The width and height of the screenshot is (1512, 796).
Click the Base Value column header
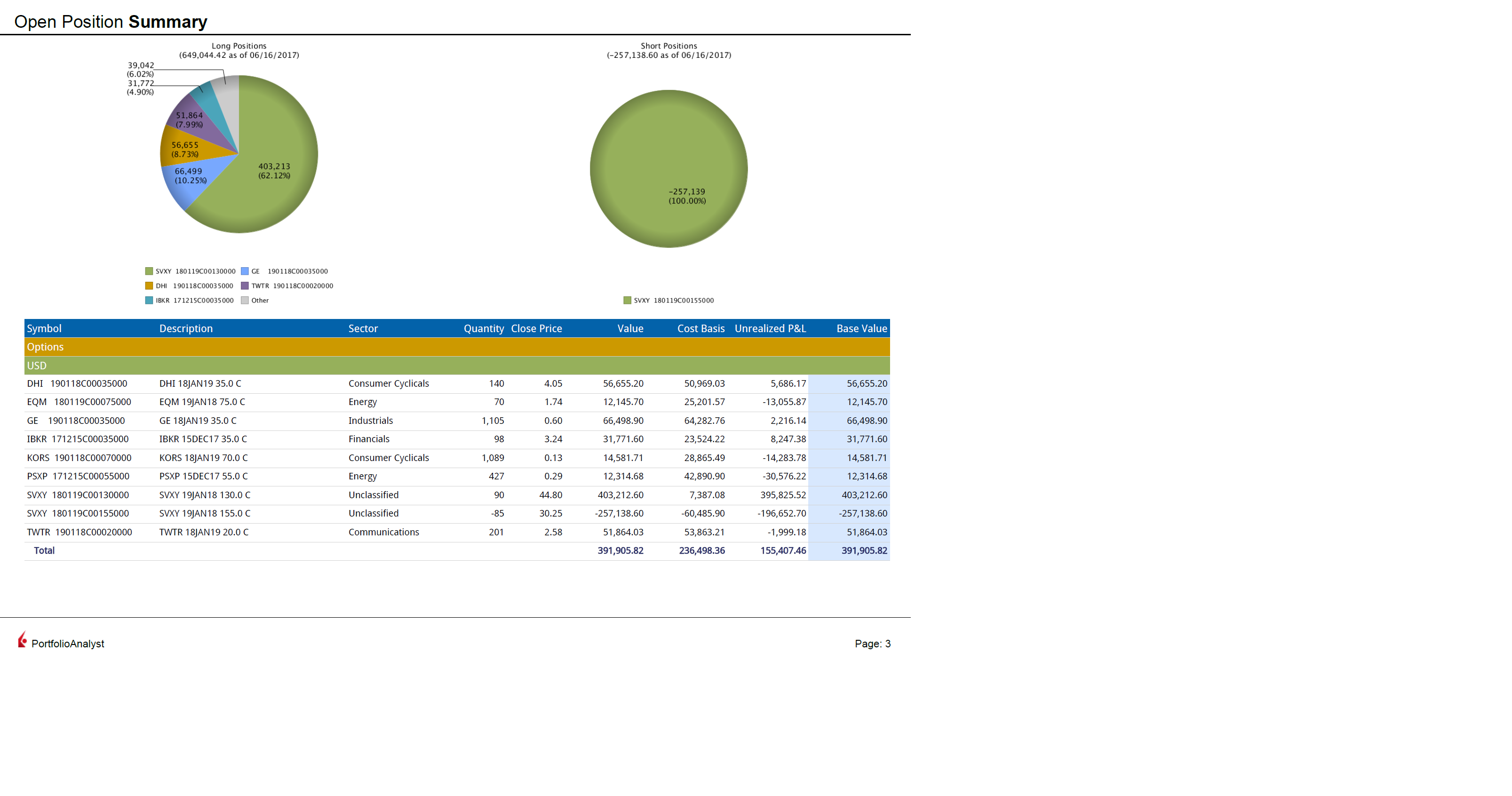pos(861,329)
